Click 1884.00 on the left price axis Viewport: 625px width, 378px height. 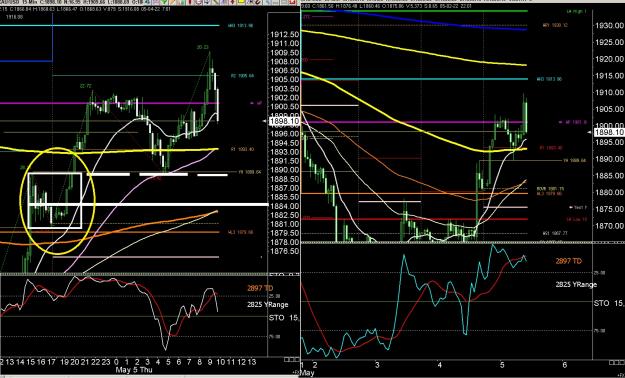click(x=285, y=206)
